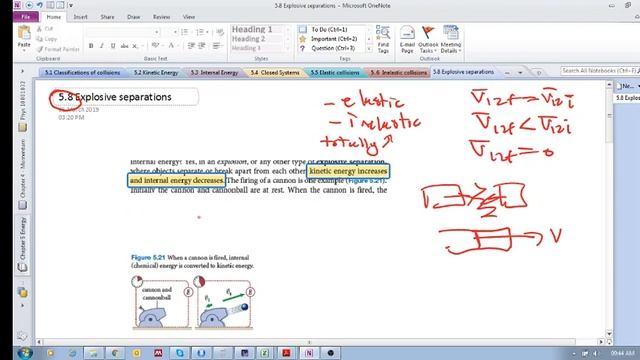Open the Paste options arrow
Image resolution: width=640 pixels, height=360 pixels.
tap(24, 50)
